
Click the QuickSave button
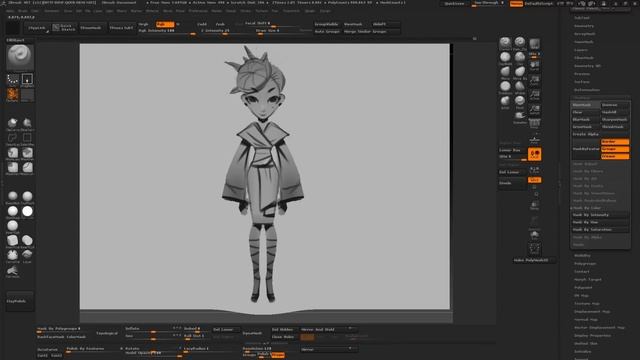[454, 4]
